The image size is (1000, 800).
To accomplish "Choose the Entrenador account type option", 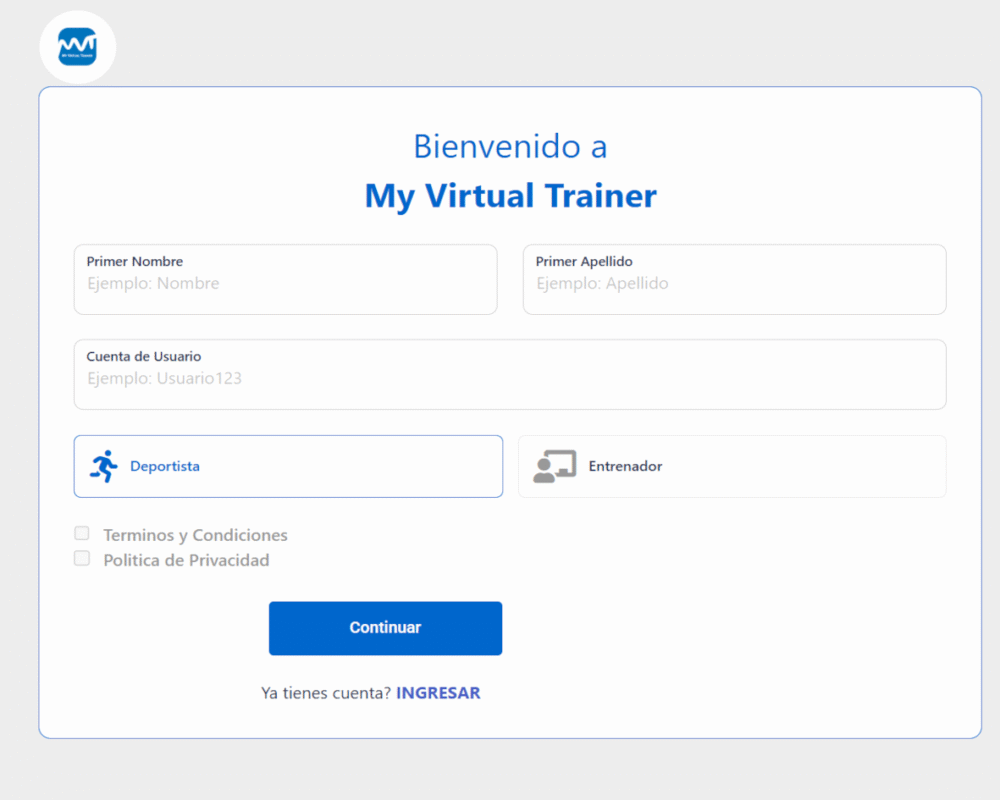I will tap(731, 466).
